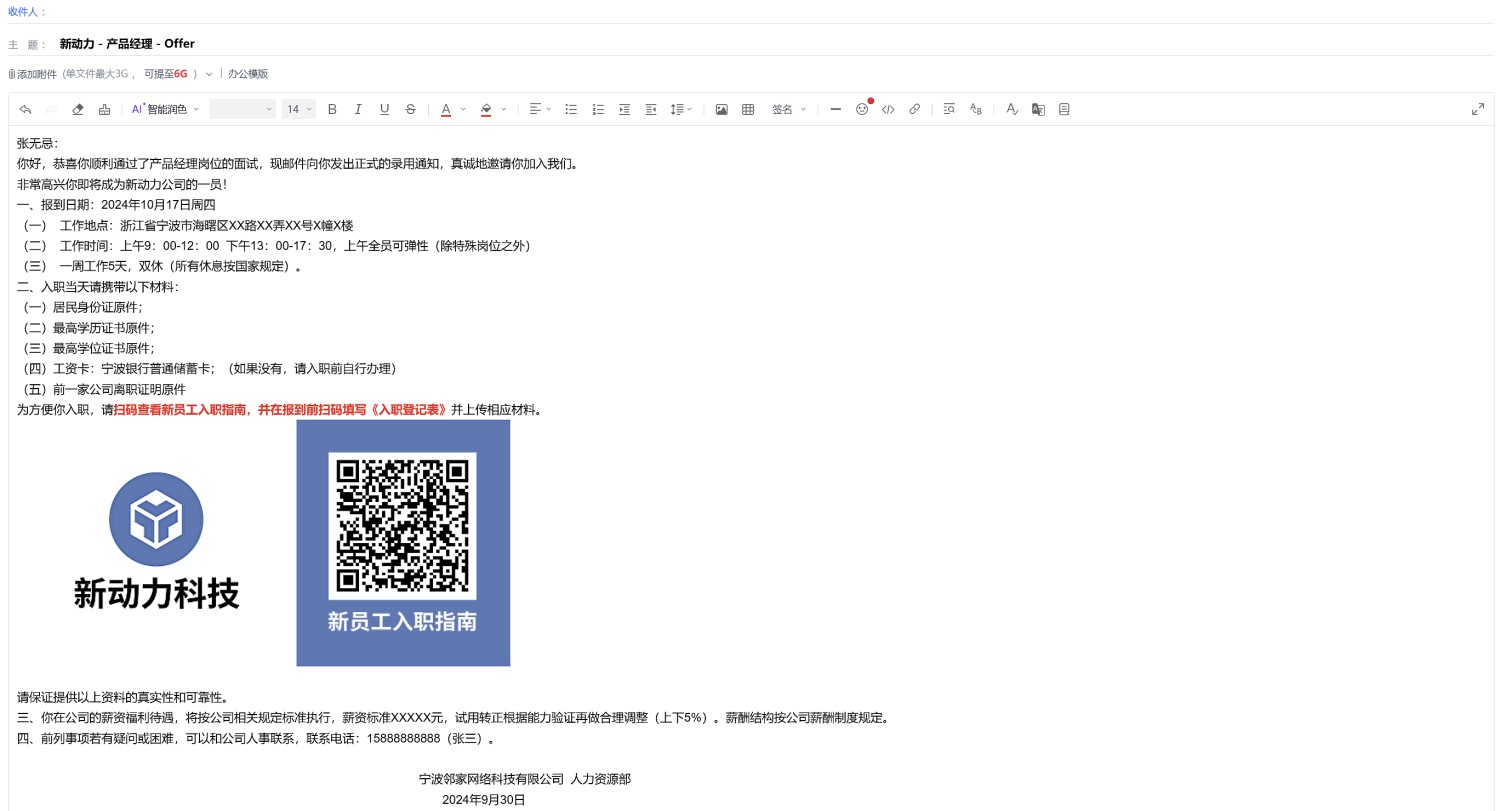Click the line 报到日期: 2024年10月17日周四
The height and width of the screenshot is (811, 1500).
point(116,205)
